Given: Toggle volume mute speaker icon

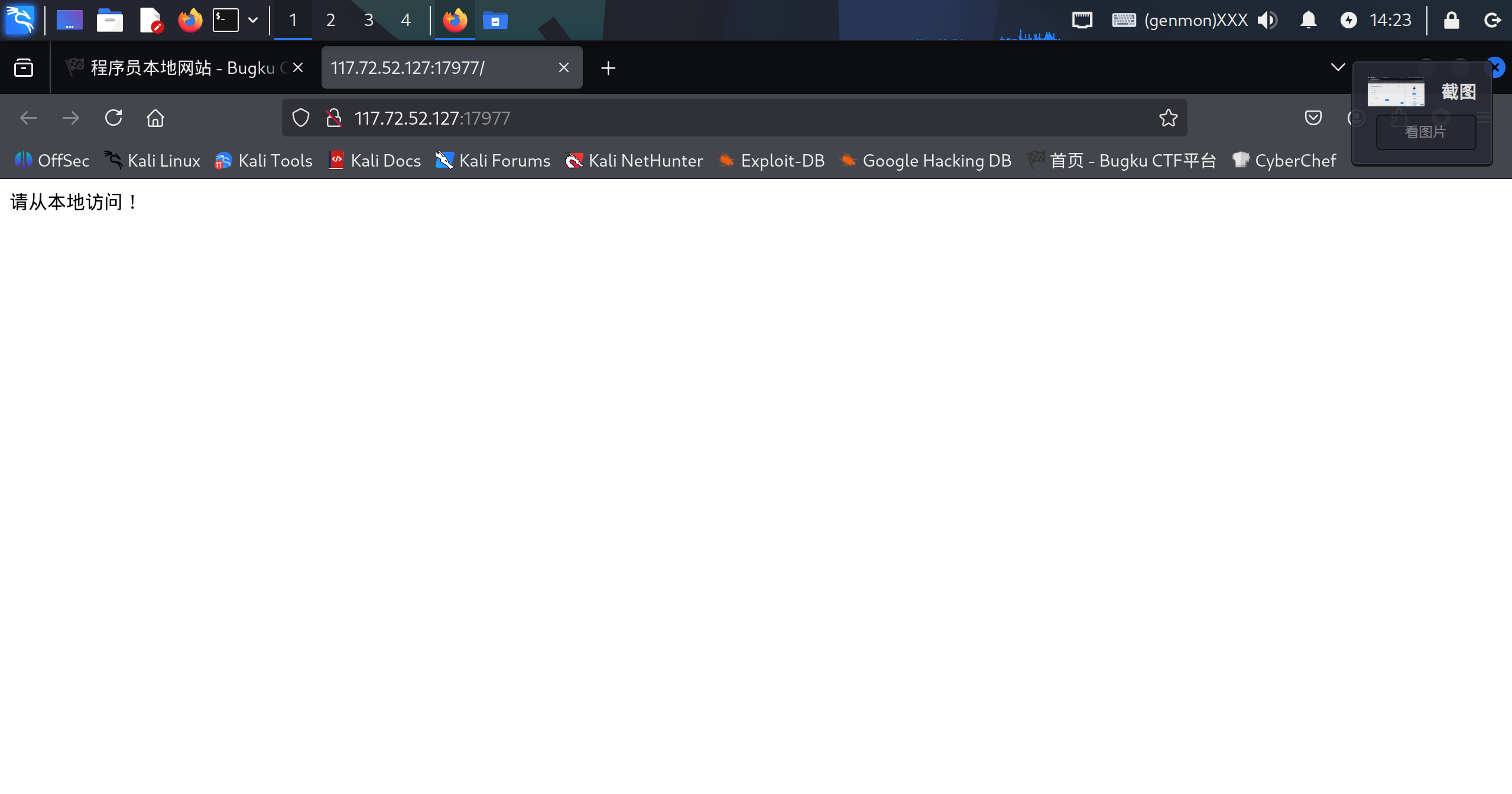Looking at the screenshot, I should tap(1267, 20).
